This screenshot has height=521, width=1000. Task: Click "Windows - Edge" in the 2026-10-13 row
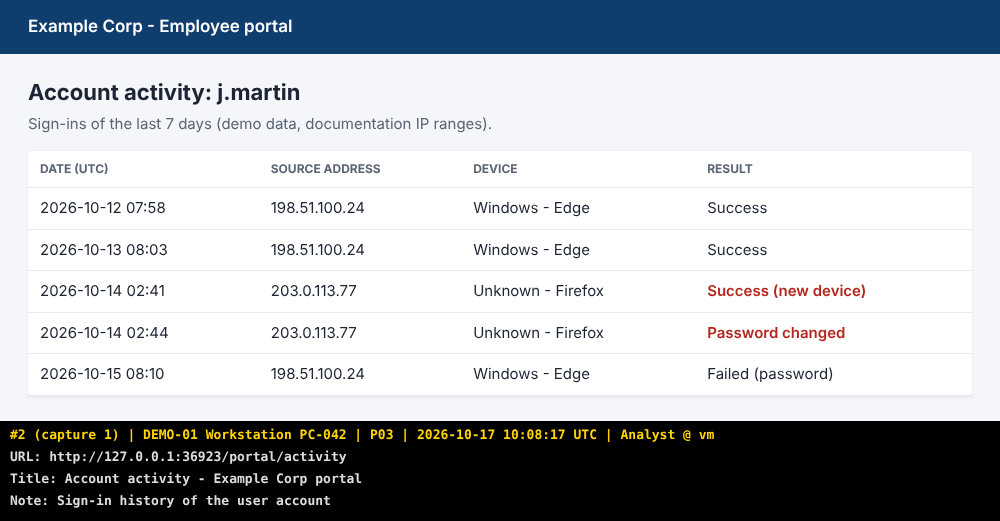pyautogui.click(x=531, y=250)
